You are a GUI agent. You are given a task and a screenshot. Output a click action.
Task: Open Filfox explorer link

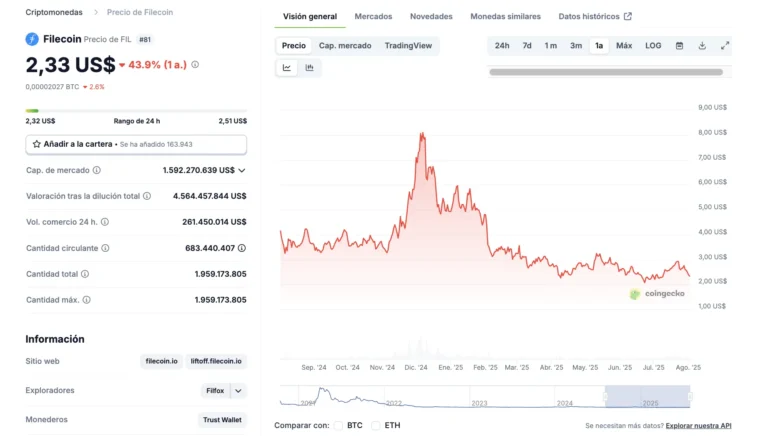coord(215,391)
